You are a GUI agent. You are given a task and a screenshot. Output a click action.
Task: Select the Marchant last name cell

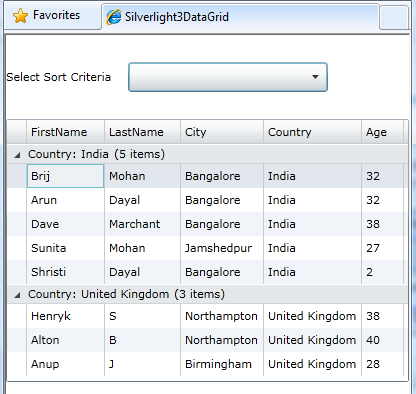coord(142,224)
